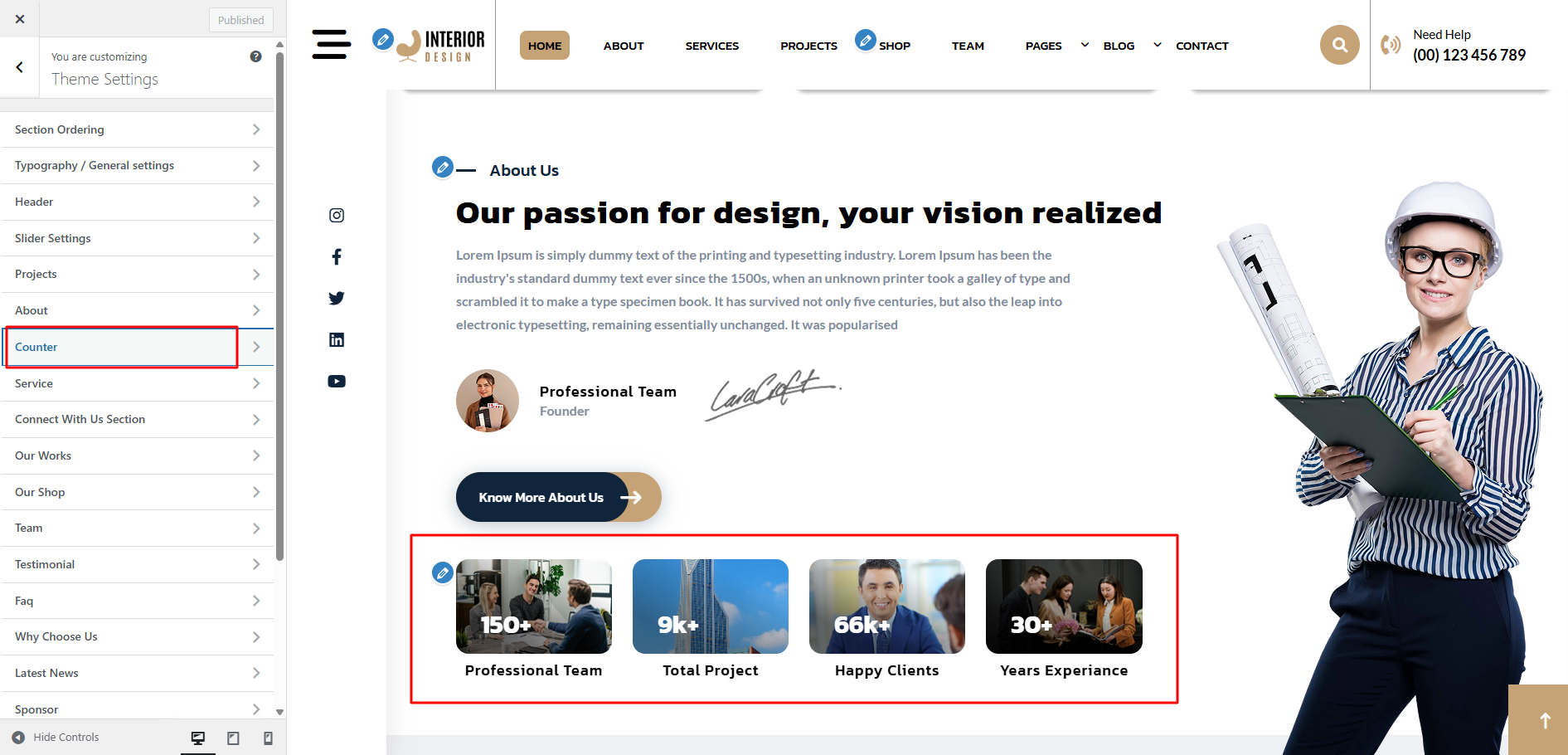
Task: Open the Team settings section
Action: click(x=137, y=528)
